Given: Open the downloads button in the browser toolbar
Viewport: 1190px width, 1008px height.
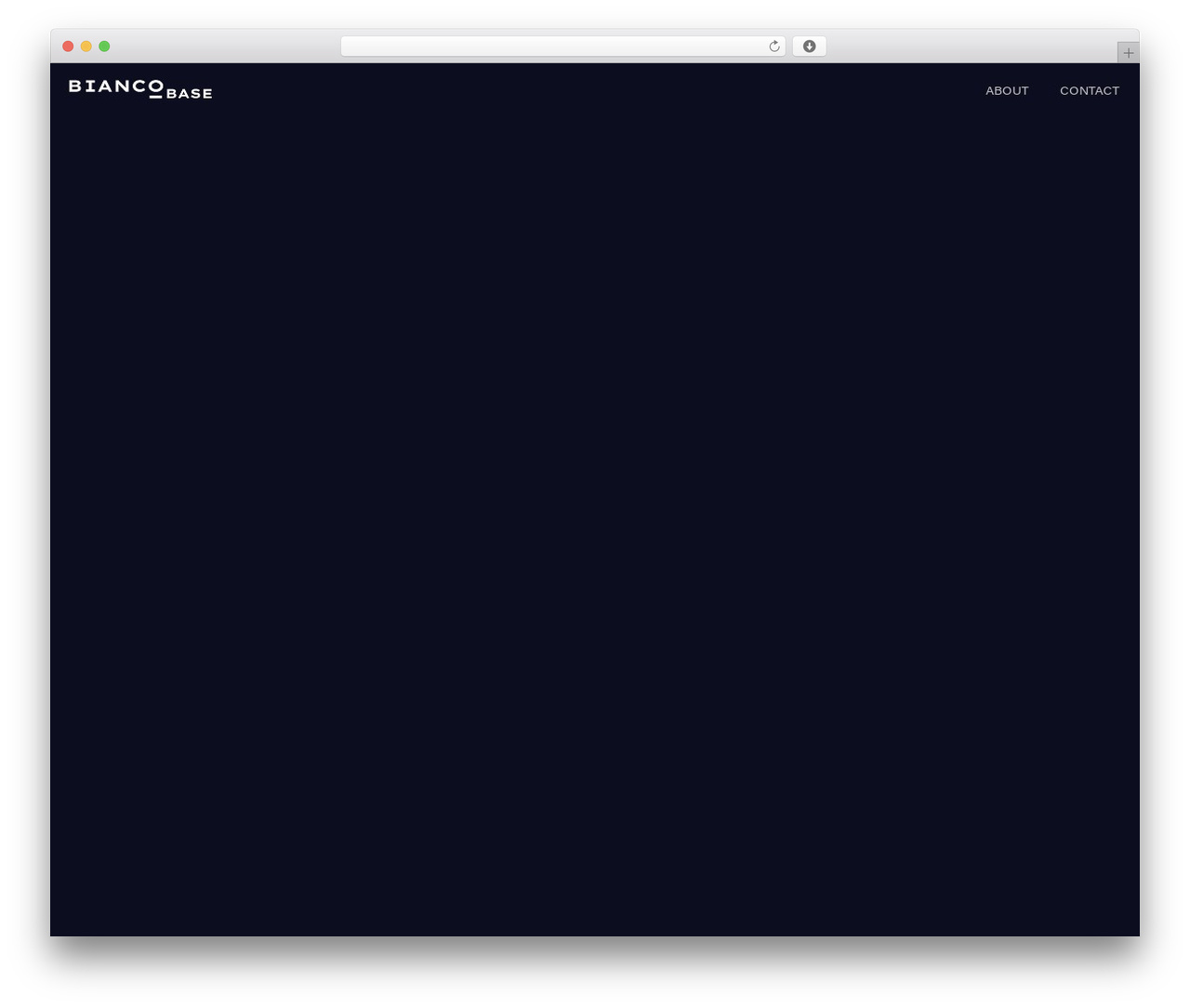Looking at the screenshot, I should point(809,46).
